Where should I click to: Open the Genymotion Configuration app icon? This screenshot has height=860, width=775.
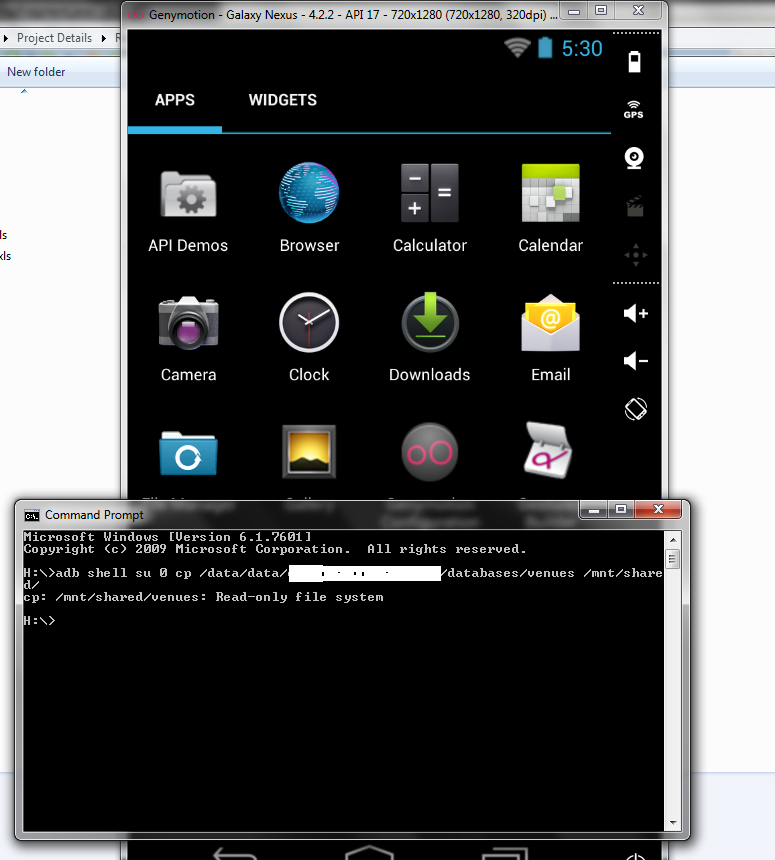coord(429,452)
